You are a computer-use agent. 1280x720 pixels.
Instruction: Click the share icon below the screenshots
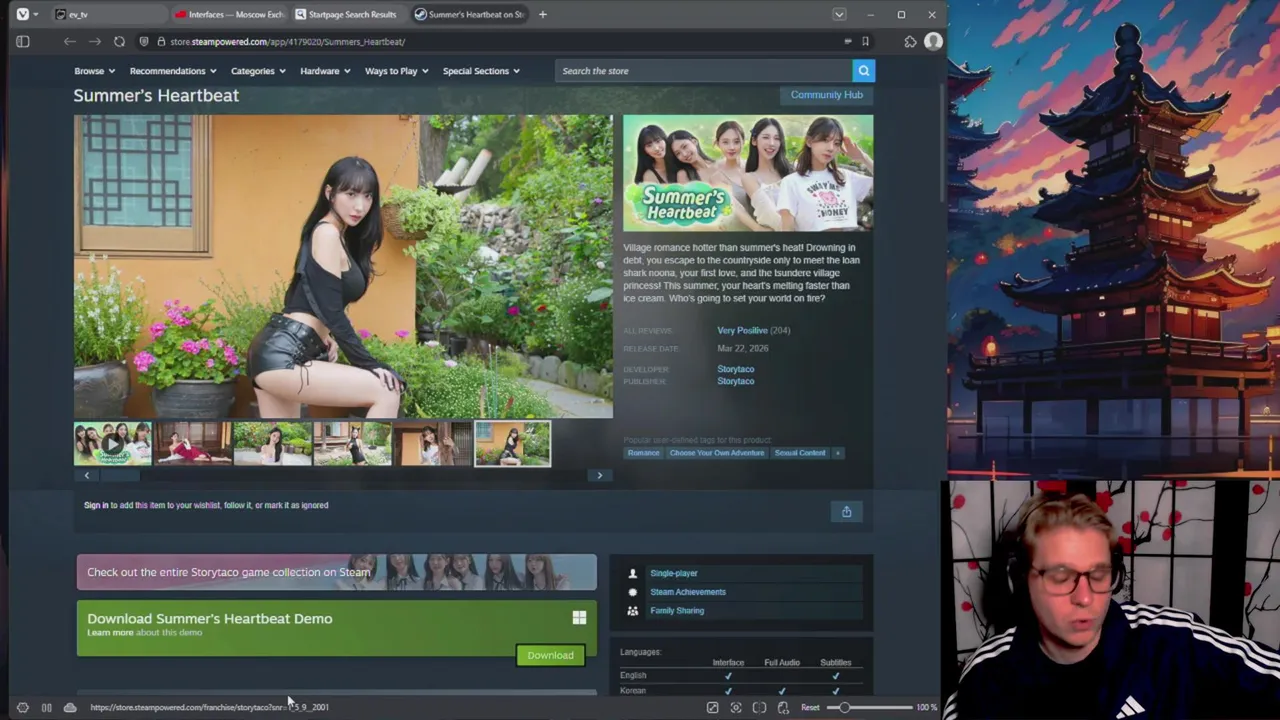[846, 512]
